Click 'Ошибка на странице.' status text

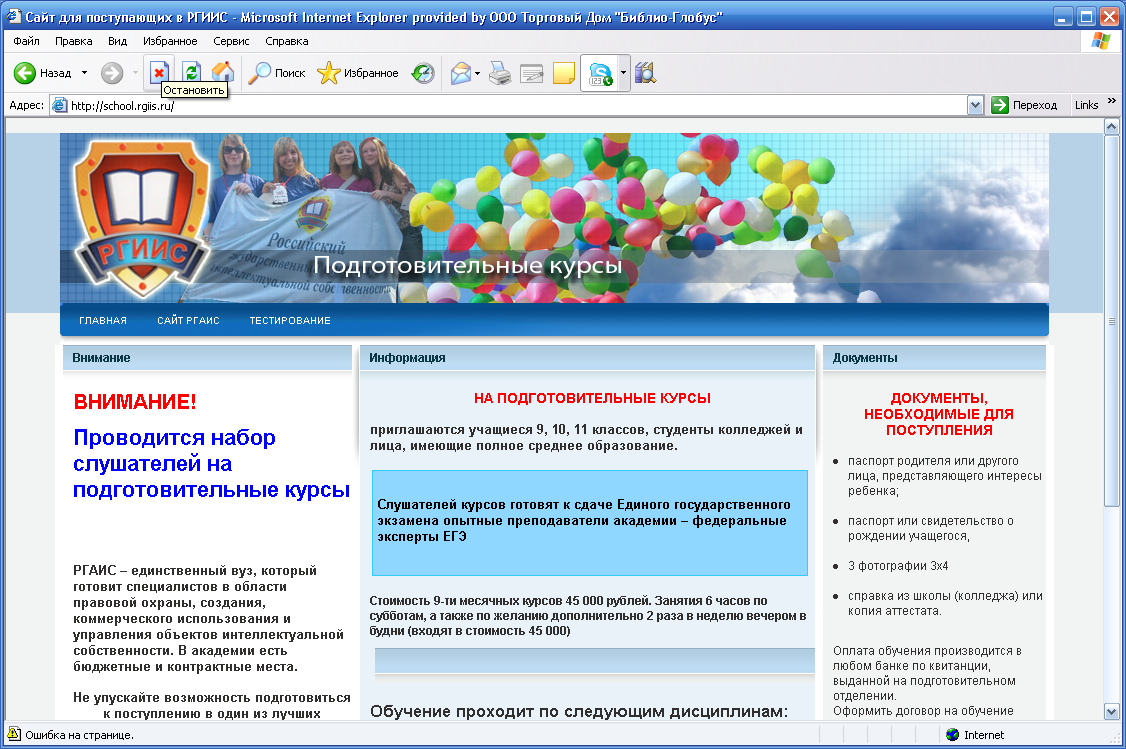(79, 735)
